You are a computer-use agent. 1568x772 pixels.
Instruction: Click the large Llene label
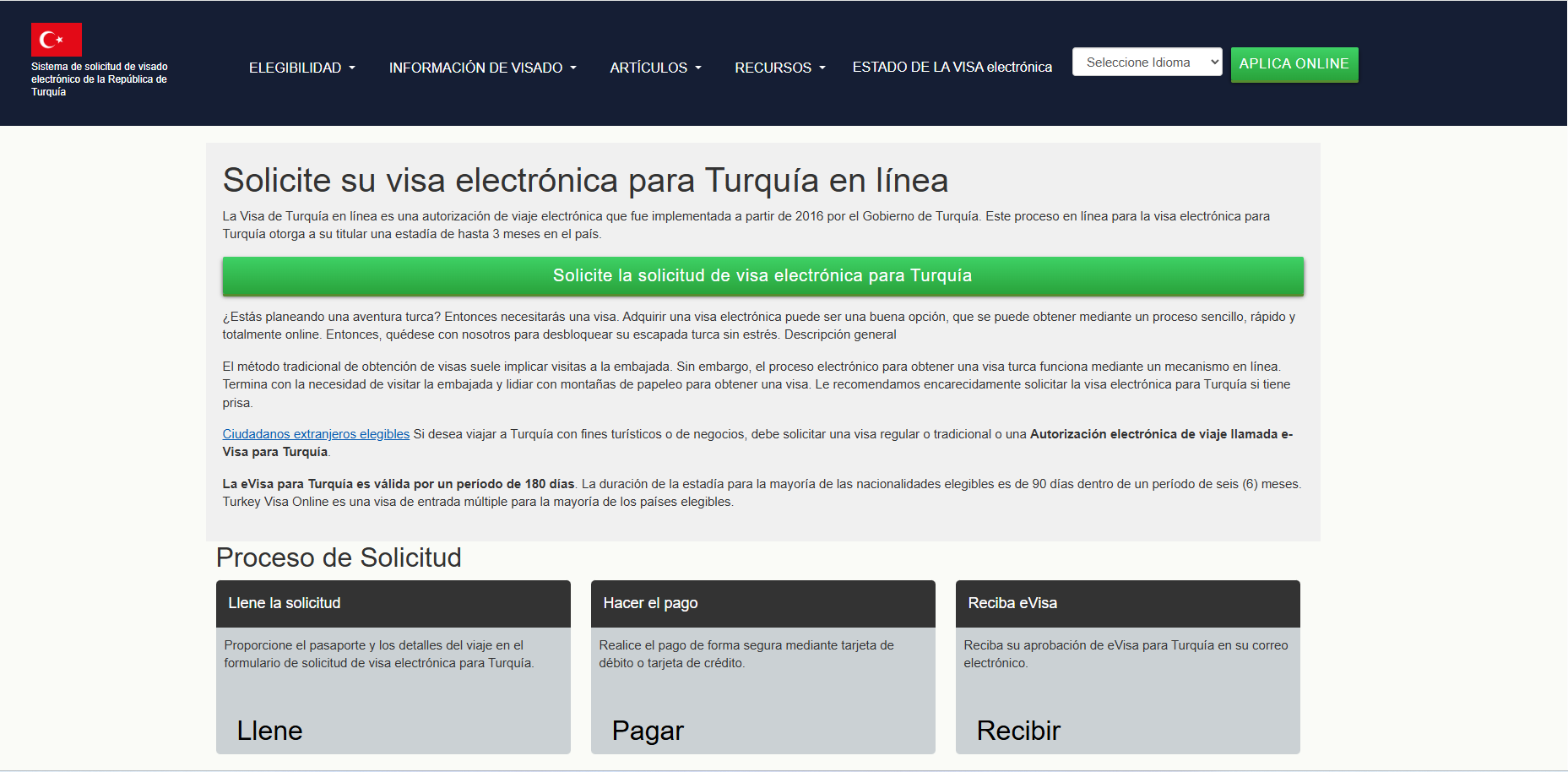[x=269, y=731]
